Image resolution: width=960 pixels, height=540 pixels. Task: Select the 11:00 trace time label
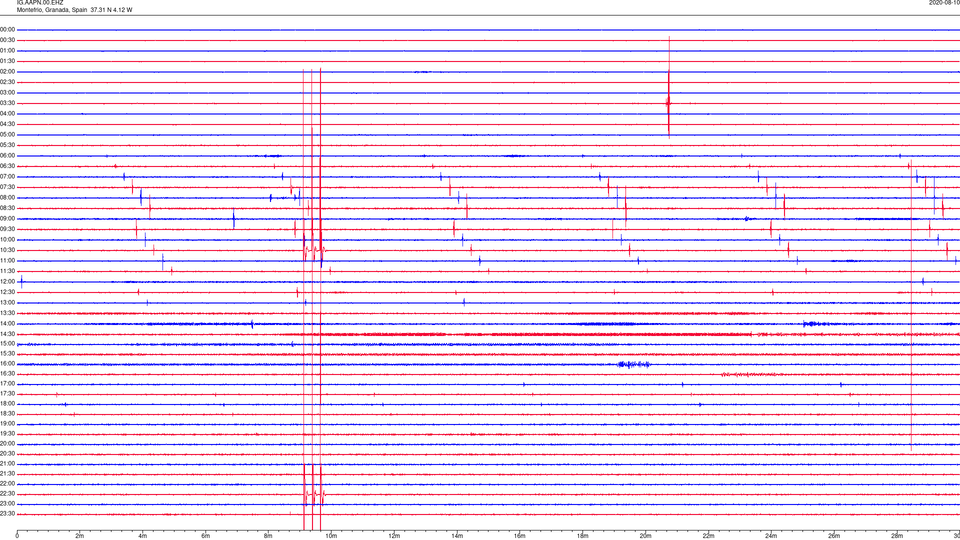point(7,261)
